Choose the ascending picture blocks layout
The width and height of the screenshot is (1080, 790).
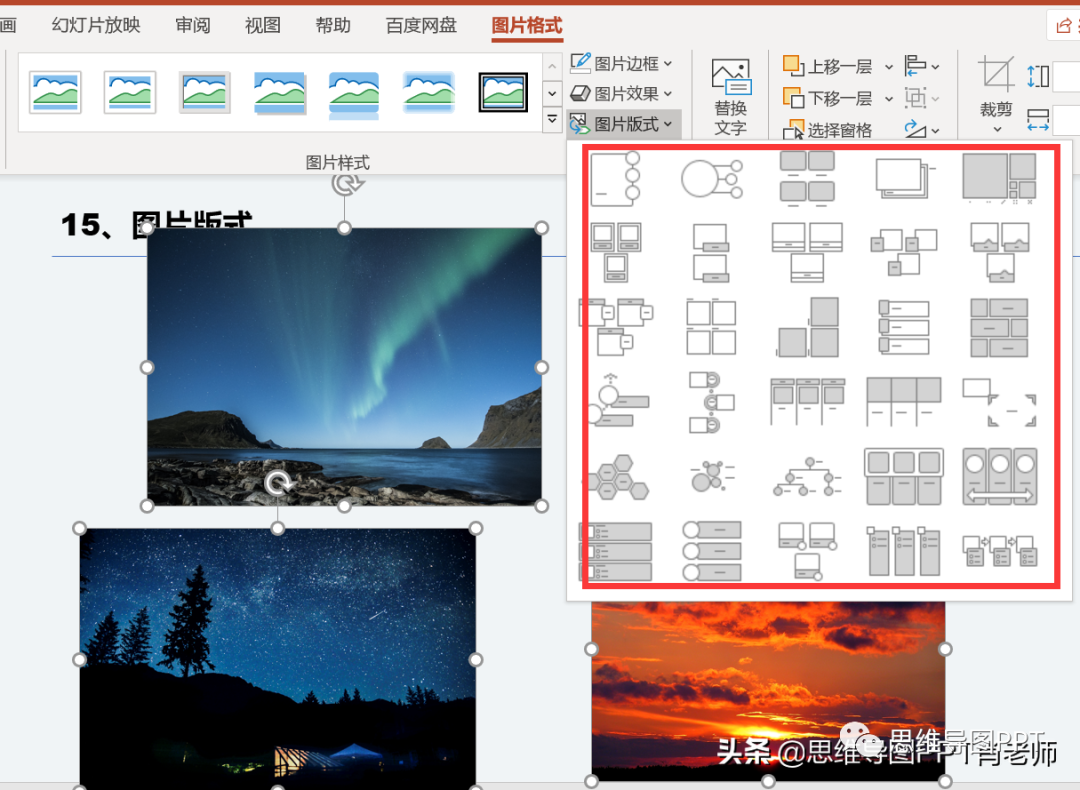point(808,327)
